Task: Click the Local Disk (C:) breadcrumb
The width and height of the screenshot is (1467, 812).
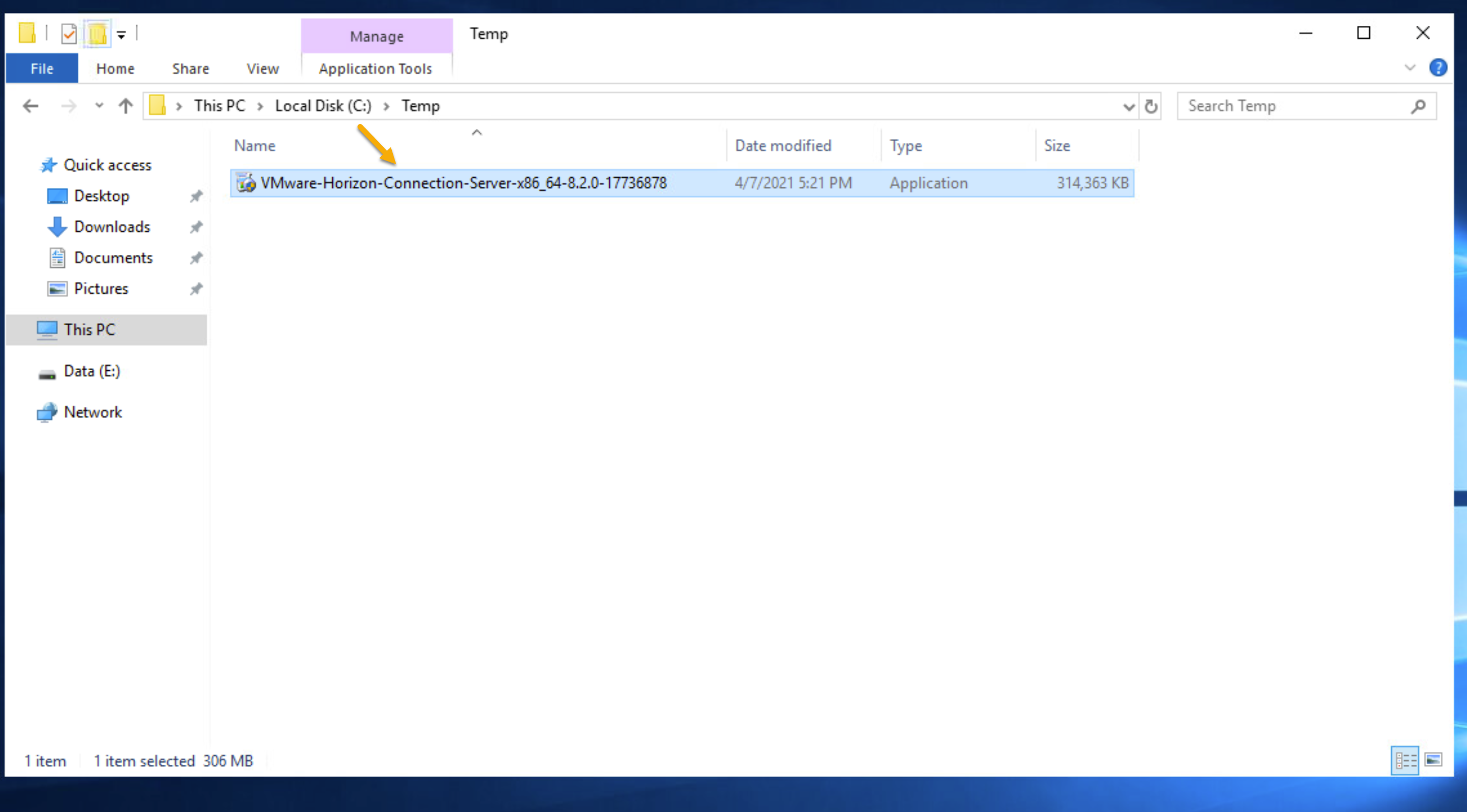Action: pyautogui.click(x=323, y=106)
